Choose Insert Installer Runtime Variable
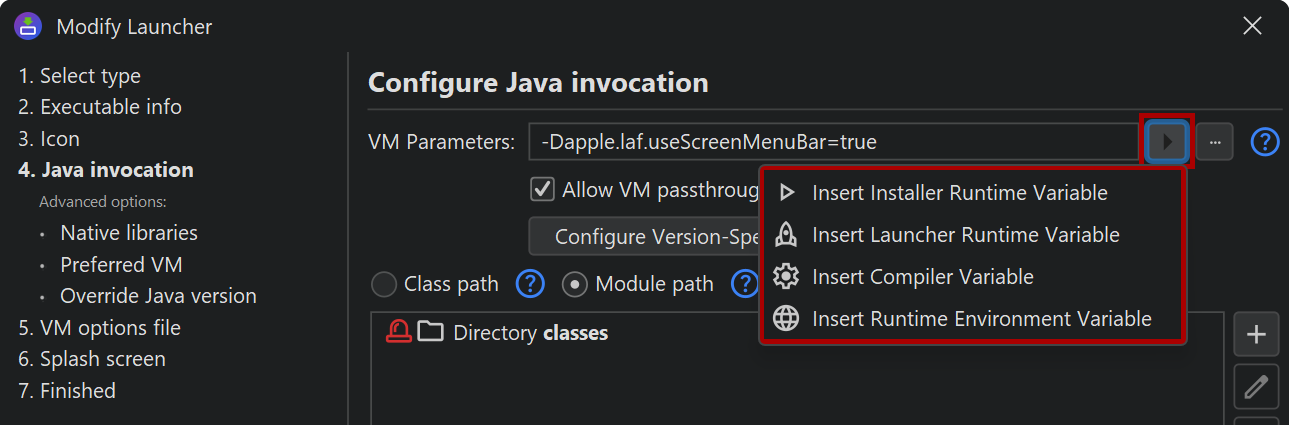 [x=959, y=192]
